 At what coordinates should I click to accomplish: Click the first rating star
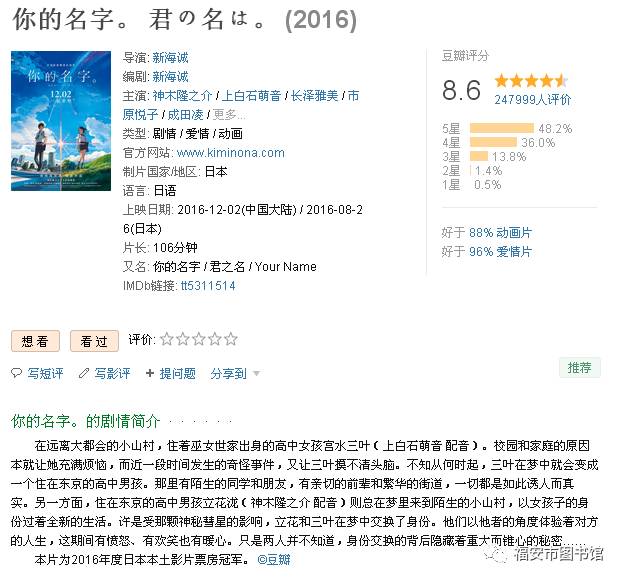click(167, 339)
